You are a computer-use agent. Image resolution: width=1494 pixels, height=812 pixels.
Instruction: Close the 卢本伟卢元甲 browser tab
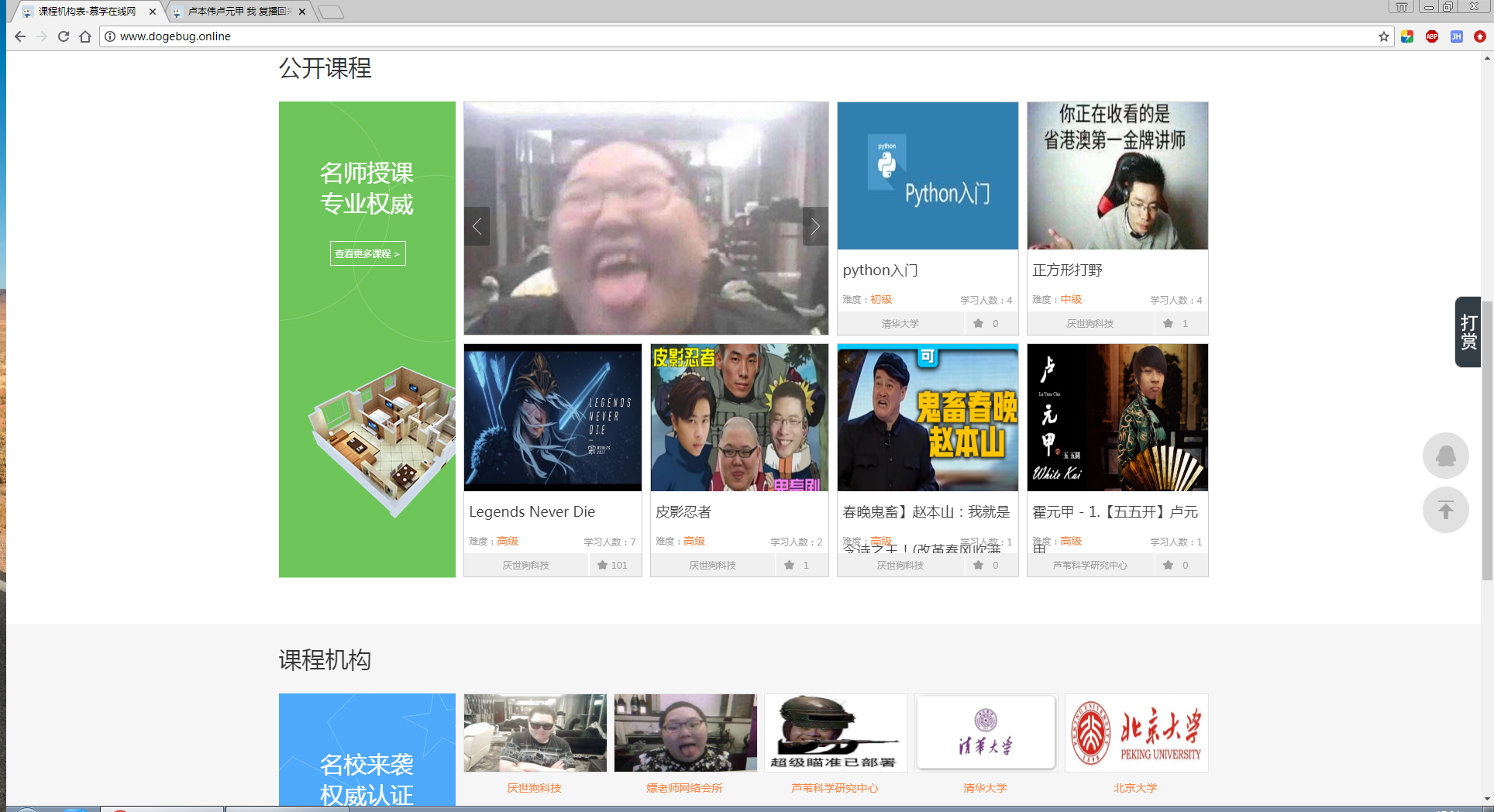pos(302,12)
